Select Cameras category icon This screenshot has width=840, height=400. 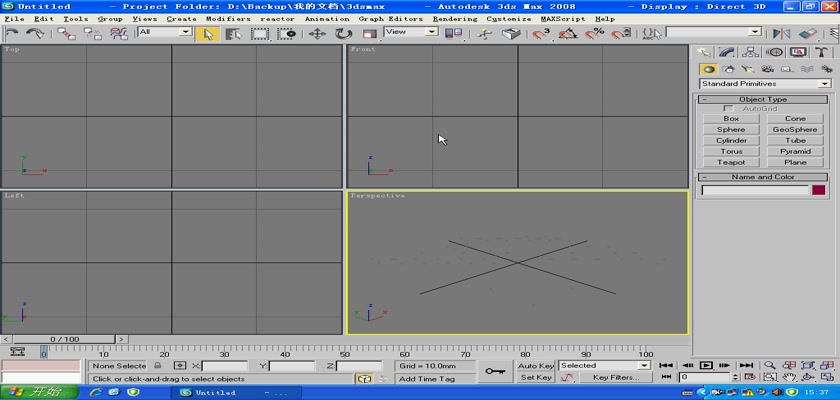point(768,69)
